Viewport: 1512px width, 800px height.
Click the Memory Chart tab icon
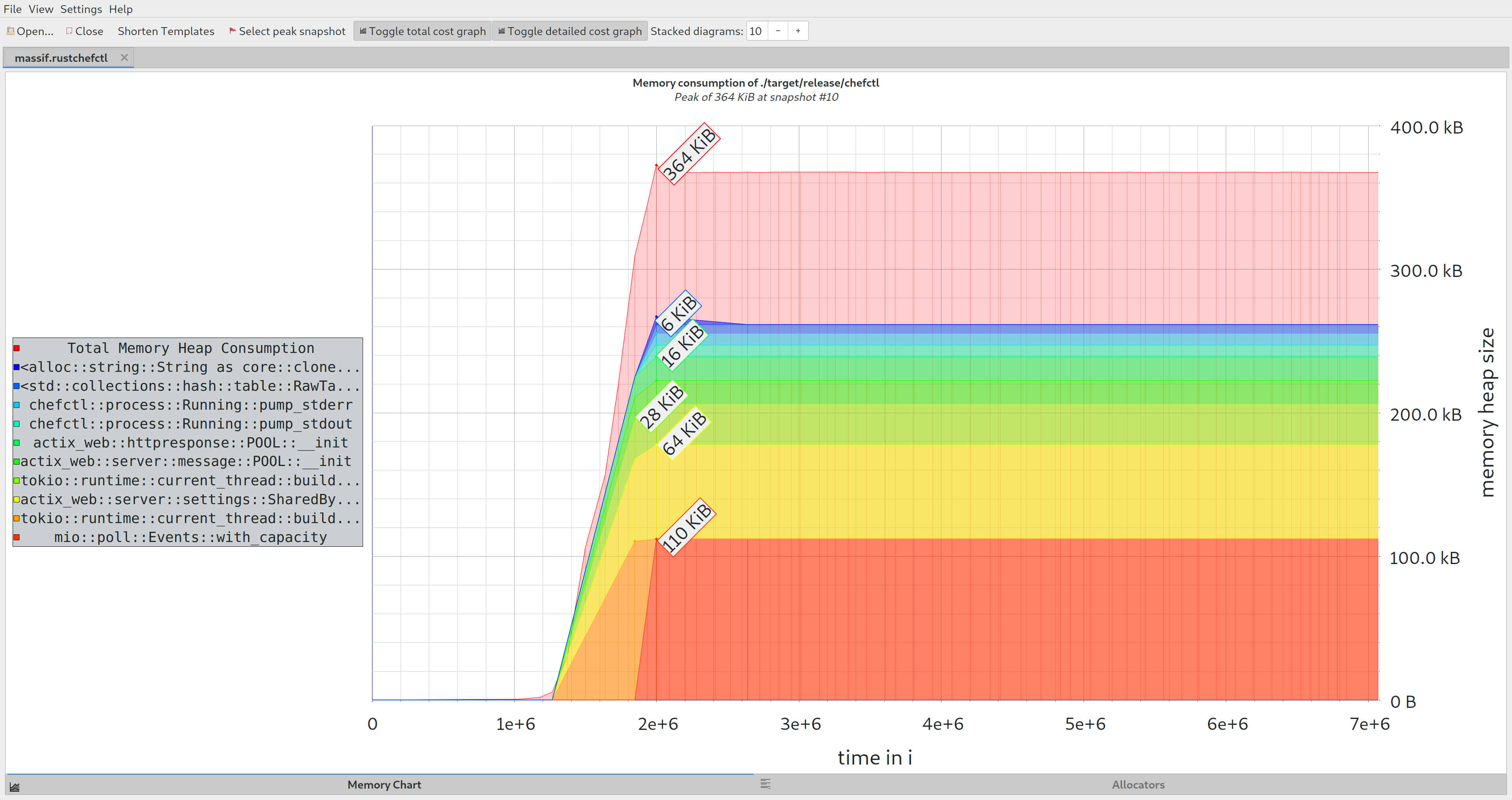click(x=15, y=787)
